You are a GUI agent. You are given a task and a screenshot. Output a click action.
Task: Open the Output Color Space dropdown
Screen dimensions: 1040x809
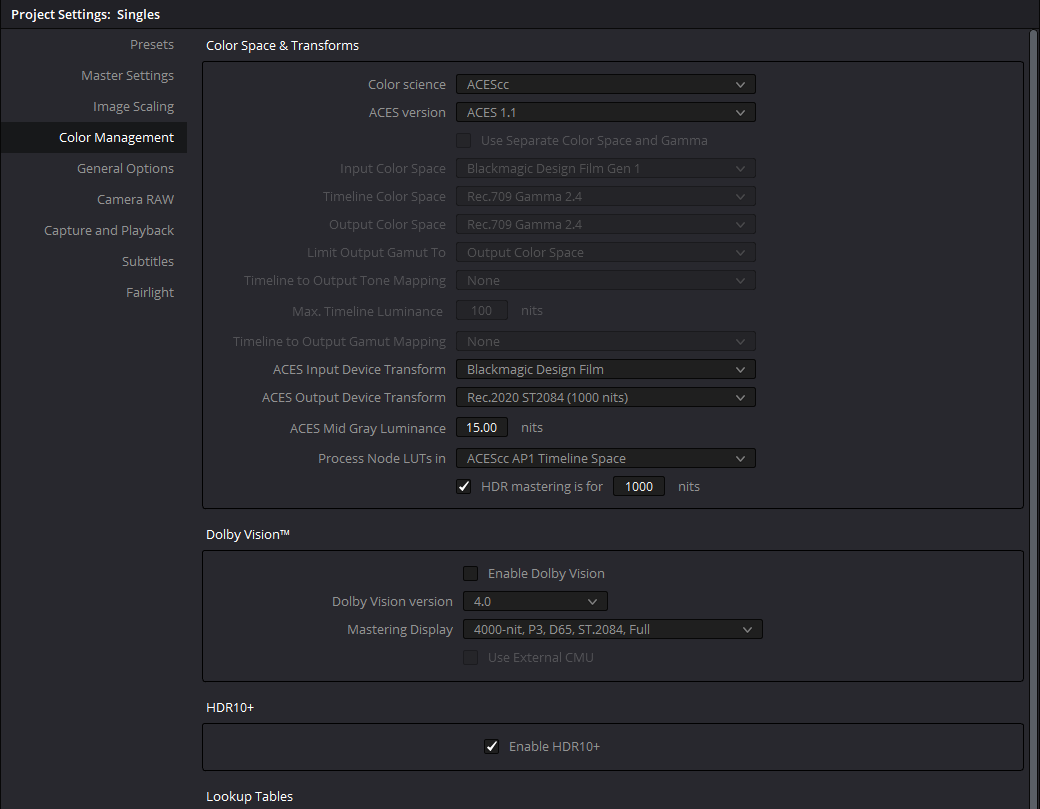click(606, 224)
